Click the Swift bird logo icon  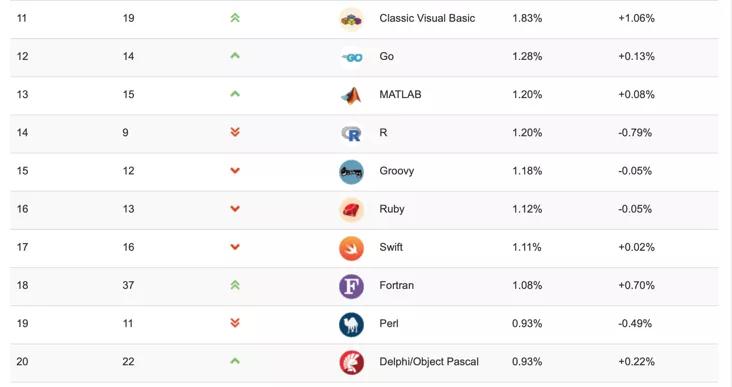(x=351, y=248)
